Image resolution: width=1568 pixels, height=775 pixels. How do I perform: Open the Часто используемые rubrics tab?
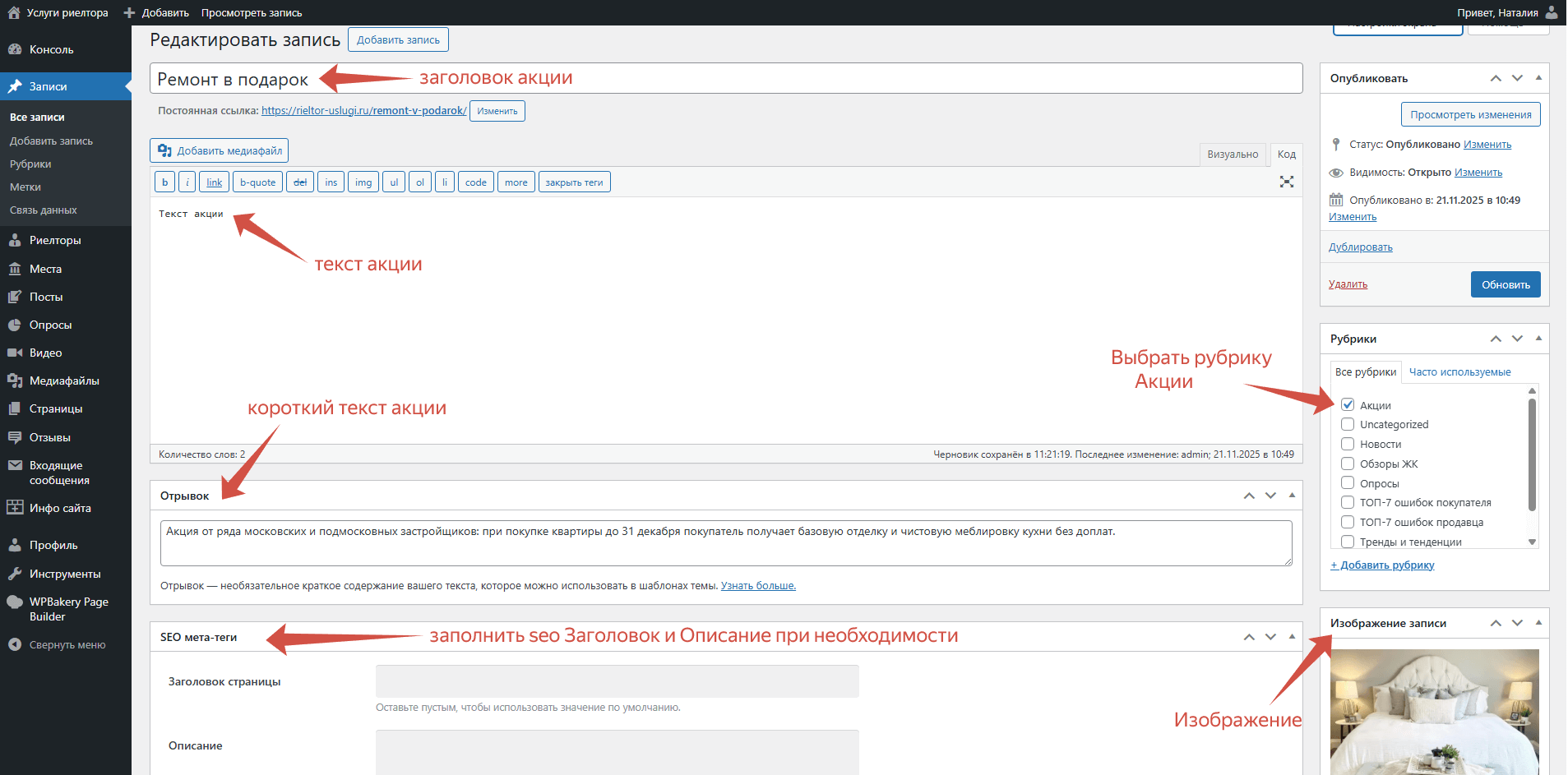[1459, 371]
